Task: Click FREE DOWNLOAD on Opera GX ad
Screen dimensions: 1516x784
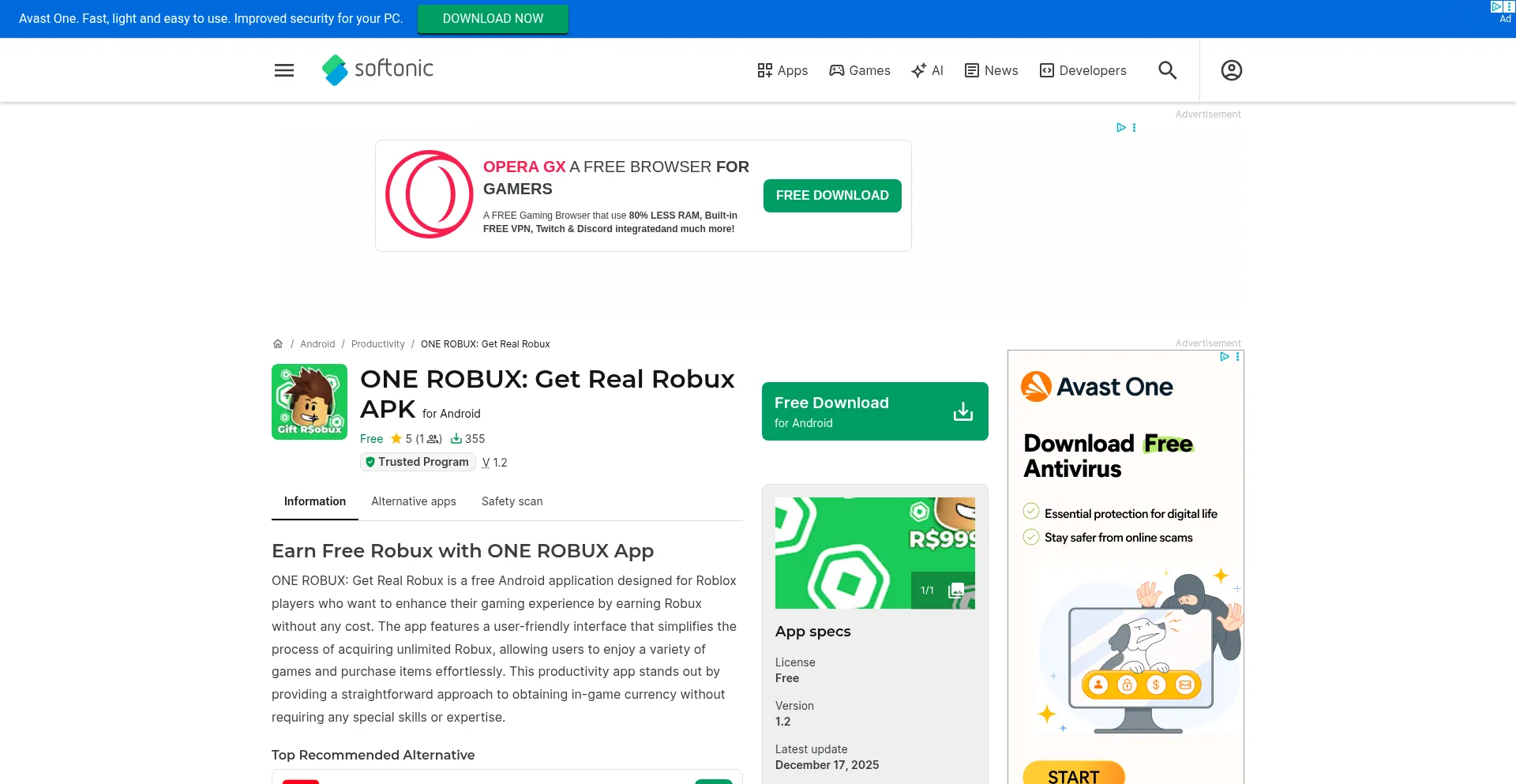Action: point(832,196)
